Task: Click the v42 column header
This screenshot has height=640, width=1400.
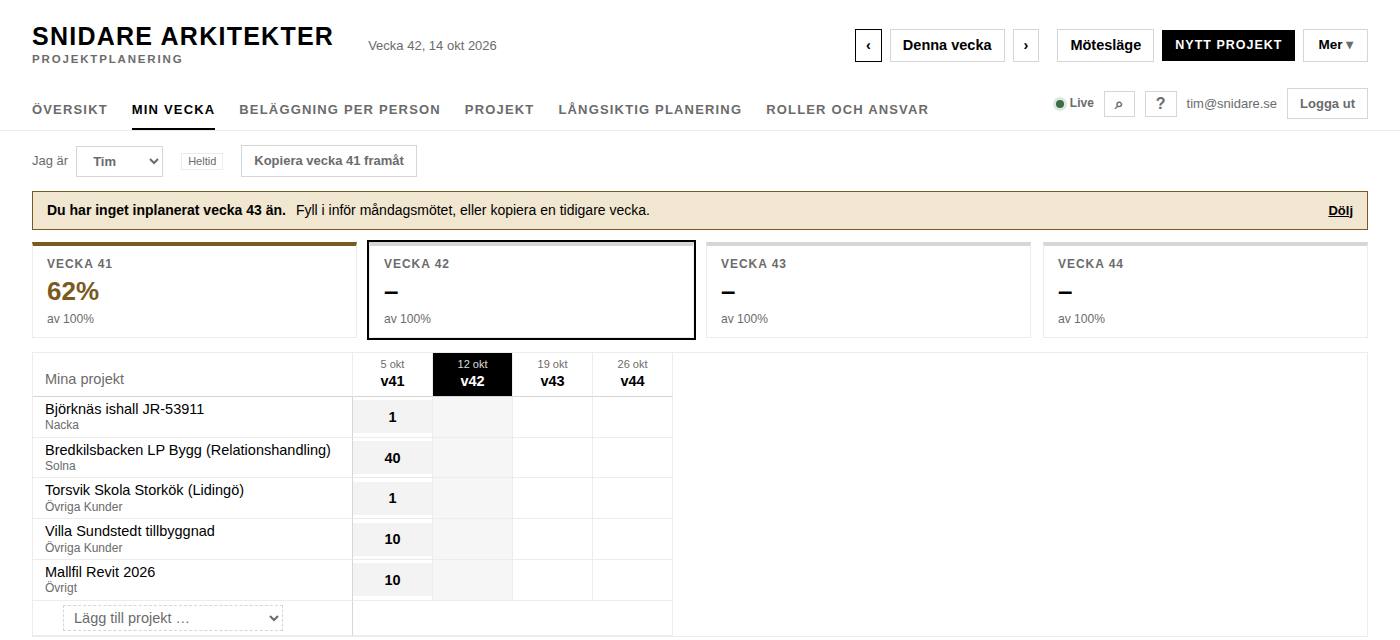Action: click(x=472, y=374)
